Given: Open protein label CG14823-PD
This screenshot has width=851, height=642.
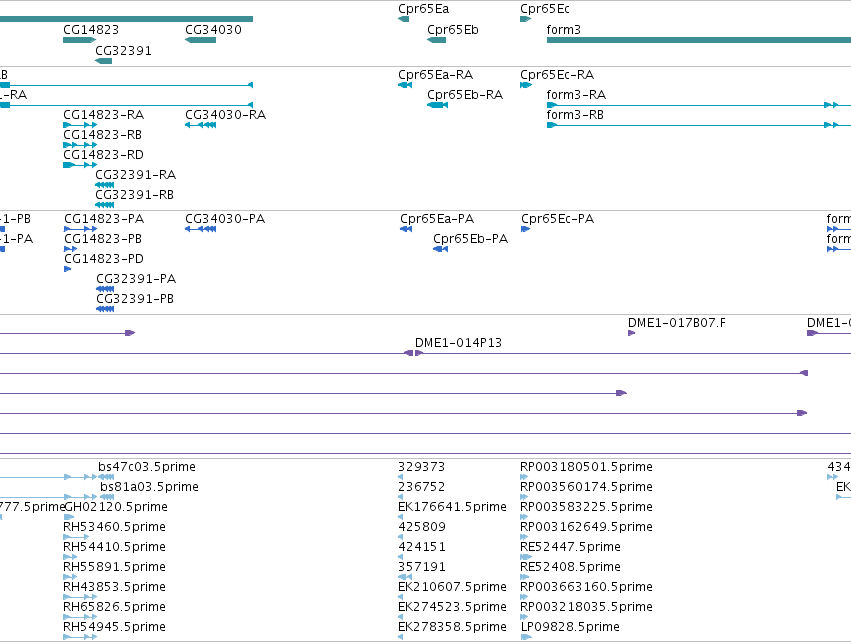Looking at the screenshot, I should click(x=104, y=259).
